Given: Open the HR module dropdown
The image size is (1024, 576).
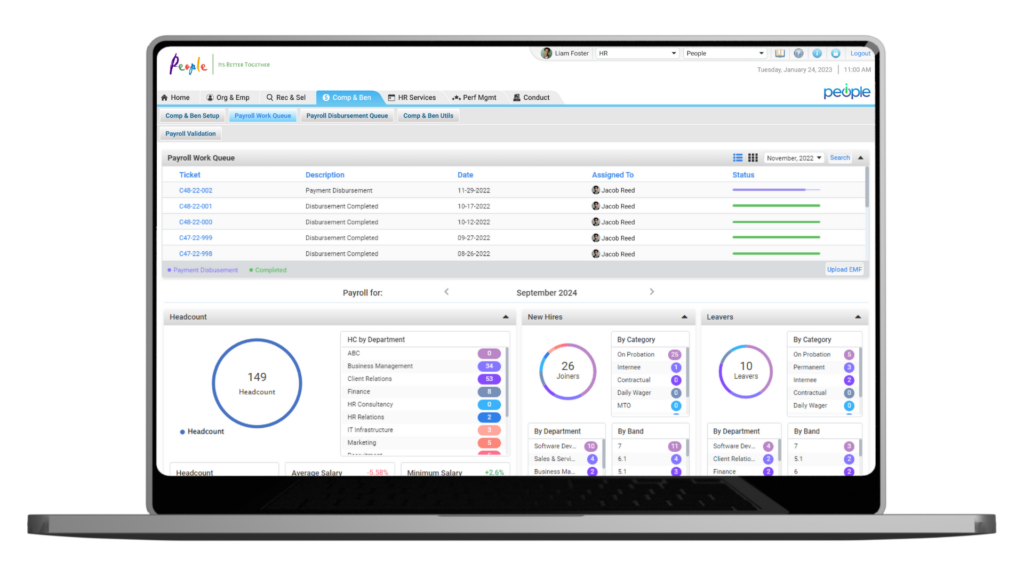Looking at the screenshot, I should (637, 53).
